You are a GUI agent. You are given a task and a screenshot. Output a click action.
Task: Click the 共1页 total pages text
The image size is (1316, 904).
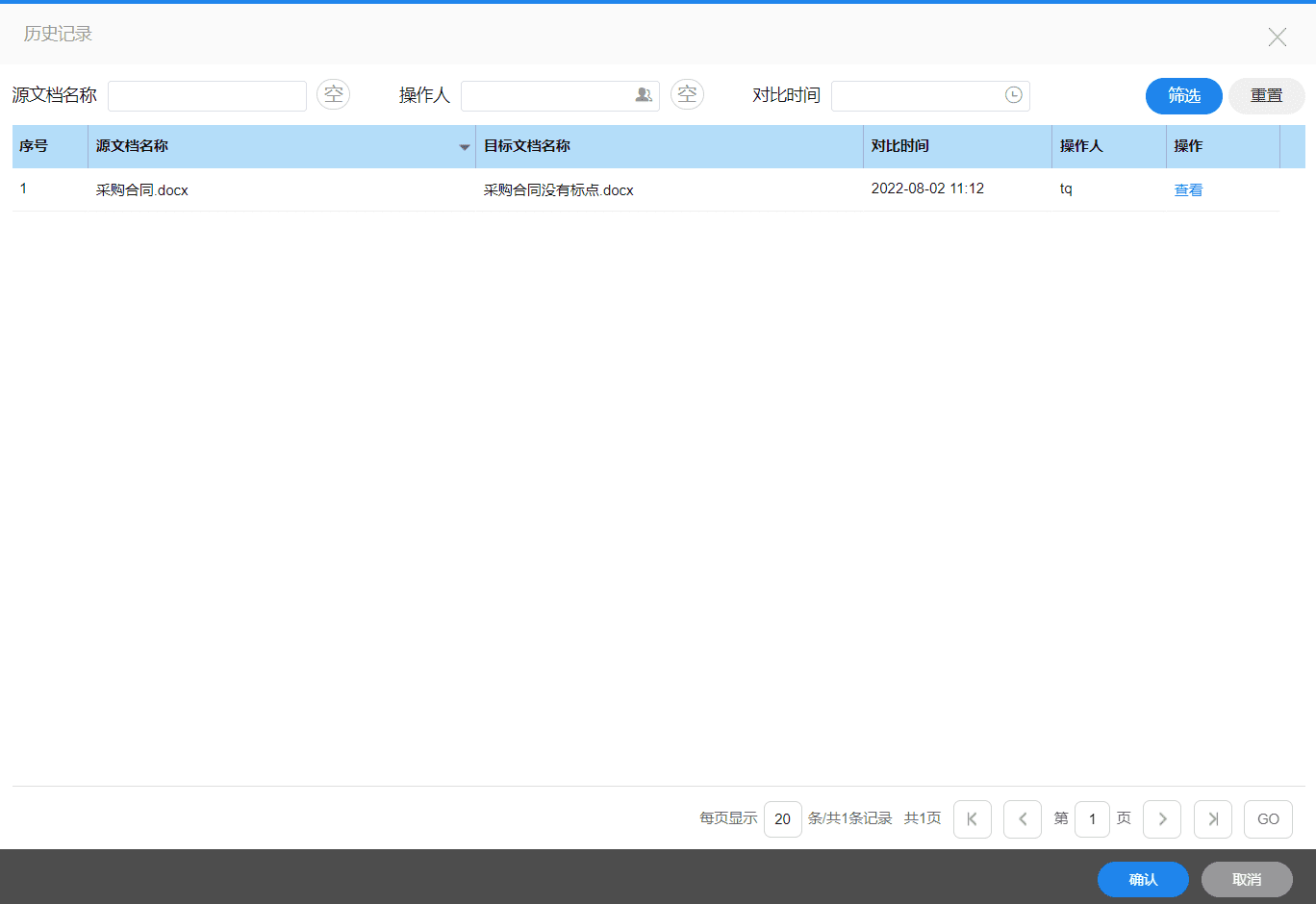tap(923, 818)
